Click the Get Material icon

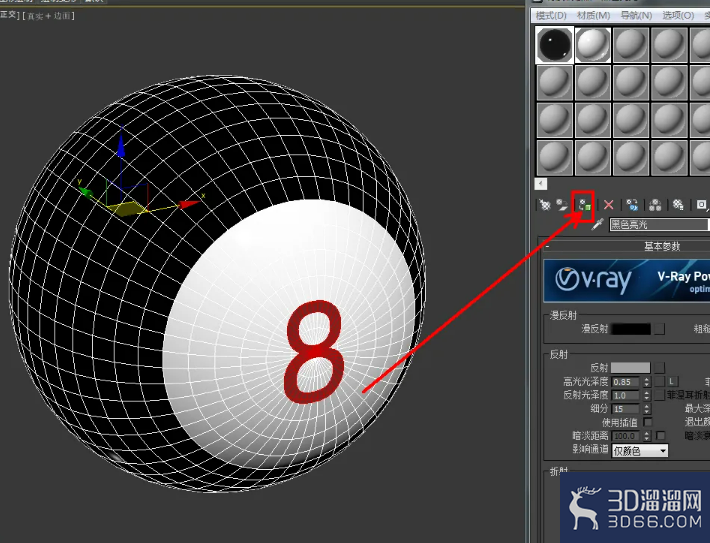544,205
